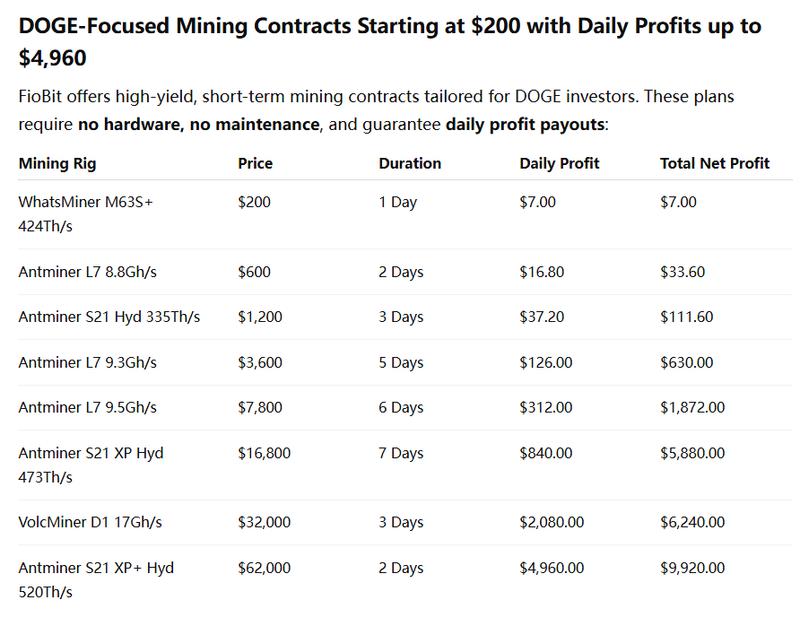Select the $9,920.00 total net profit cell
The image size is (800, 626).
[x=694, y=568]
